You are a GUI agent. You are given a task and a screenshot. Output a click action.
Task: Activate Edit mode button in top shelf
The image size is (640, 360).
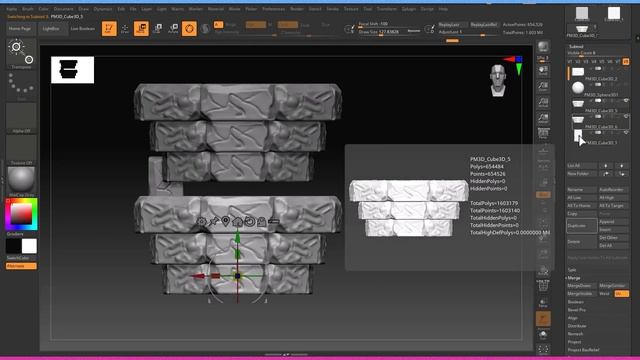coord(109,29)
